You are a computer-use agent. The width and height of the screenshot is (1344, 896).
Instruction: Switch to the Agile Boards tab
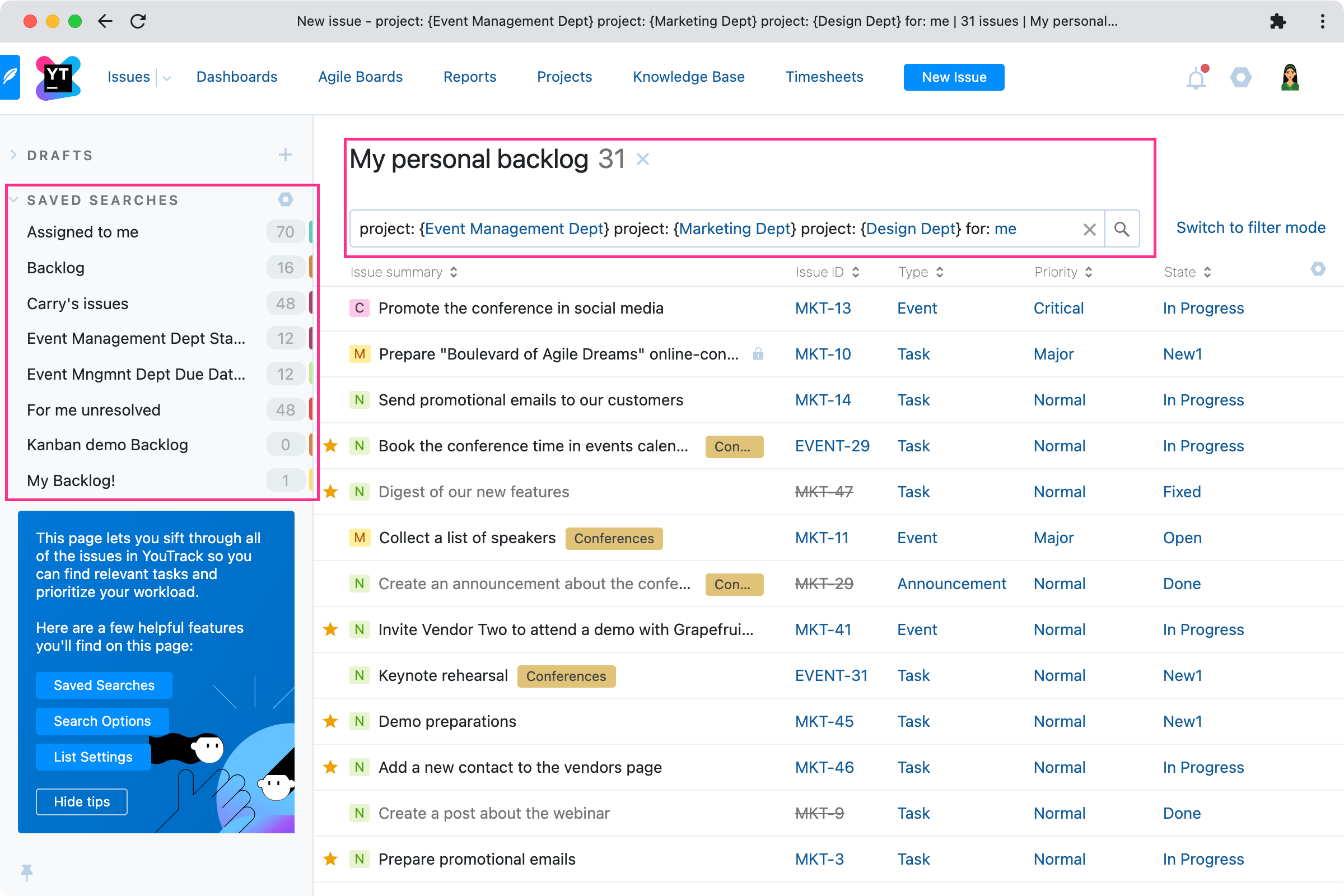pyautogui.click(x=360, y=77)
